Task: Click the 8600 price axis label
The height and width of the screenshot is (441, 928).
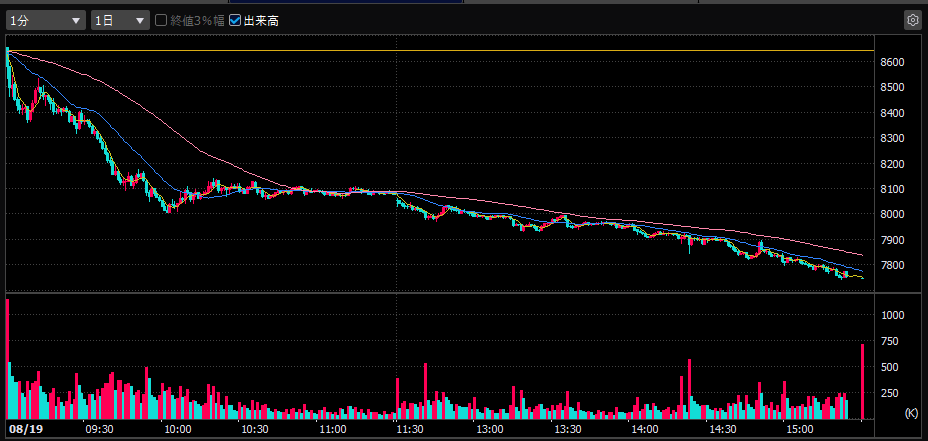Action: point(892,62)
